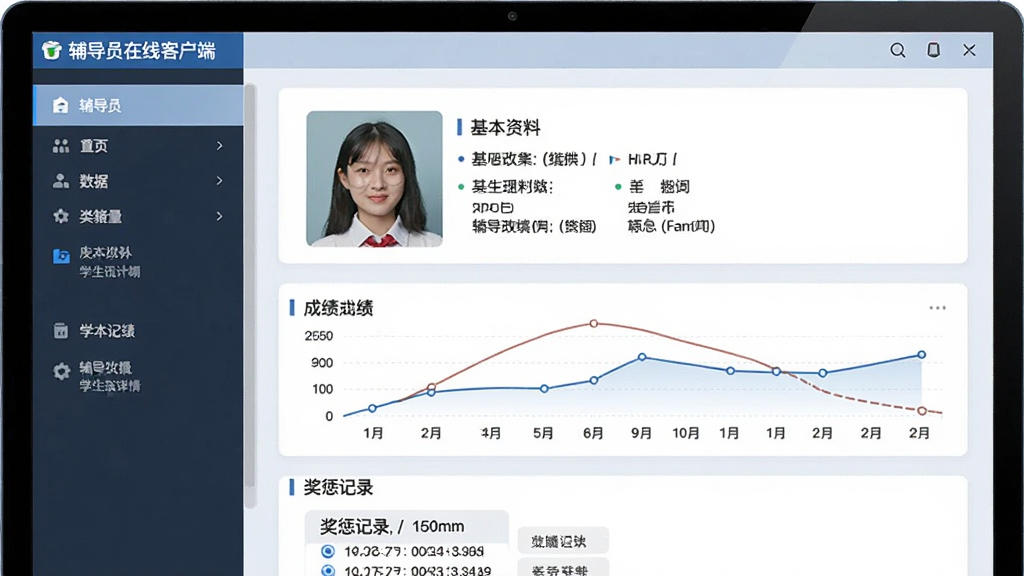Screen dimensions: 1024x576
Task: Click the second gray button beside the records list
Action: point(563,568)
